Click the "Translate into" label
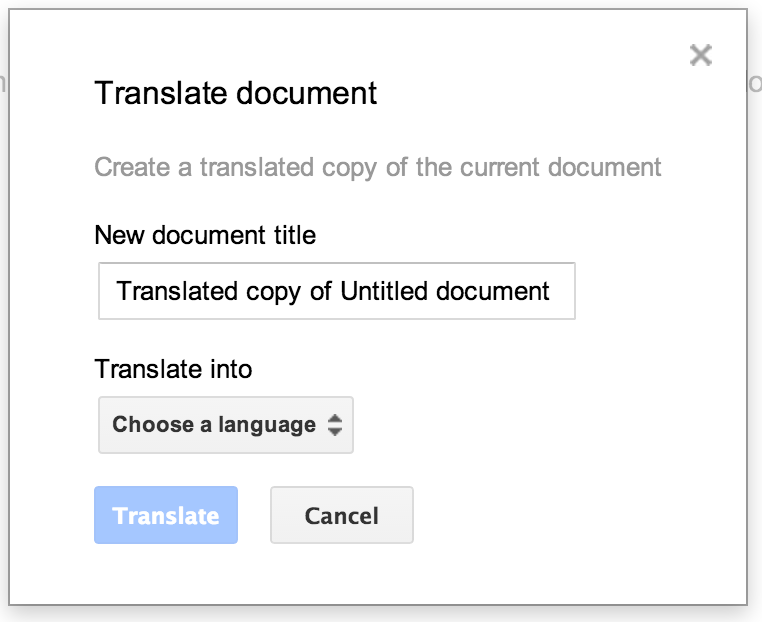 173,369
